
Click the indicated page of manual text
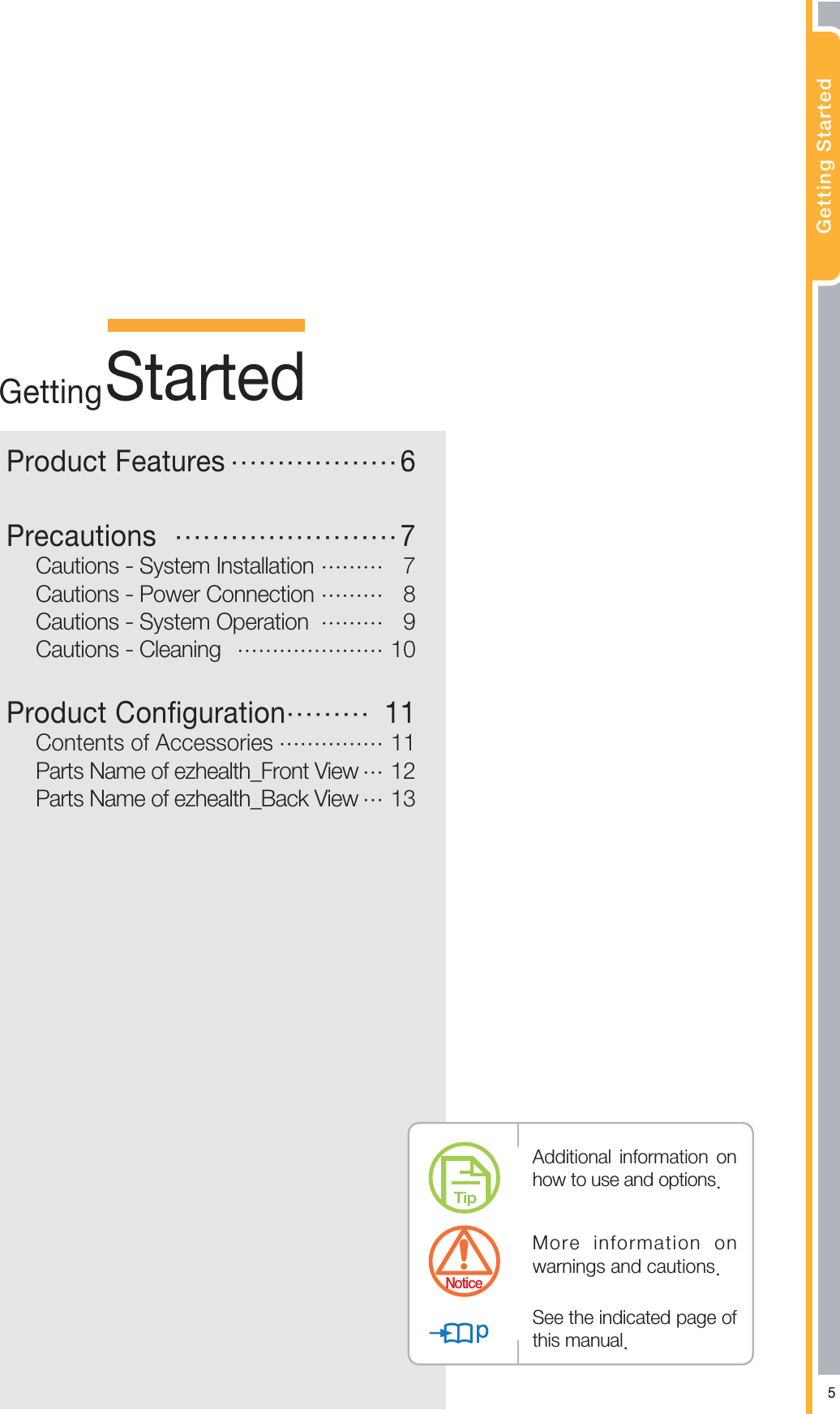point(633,1329)
